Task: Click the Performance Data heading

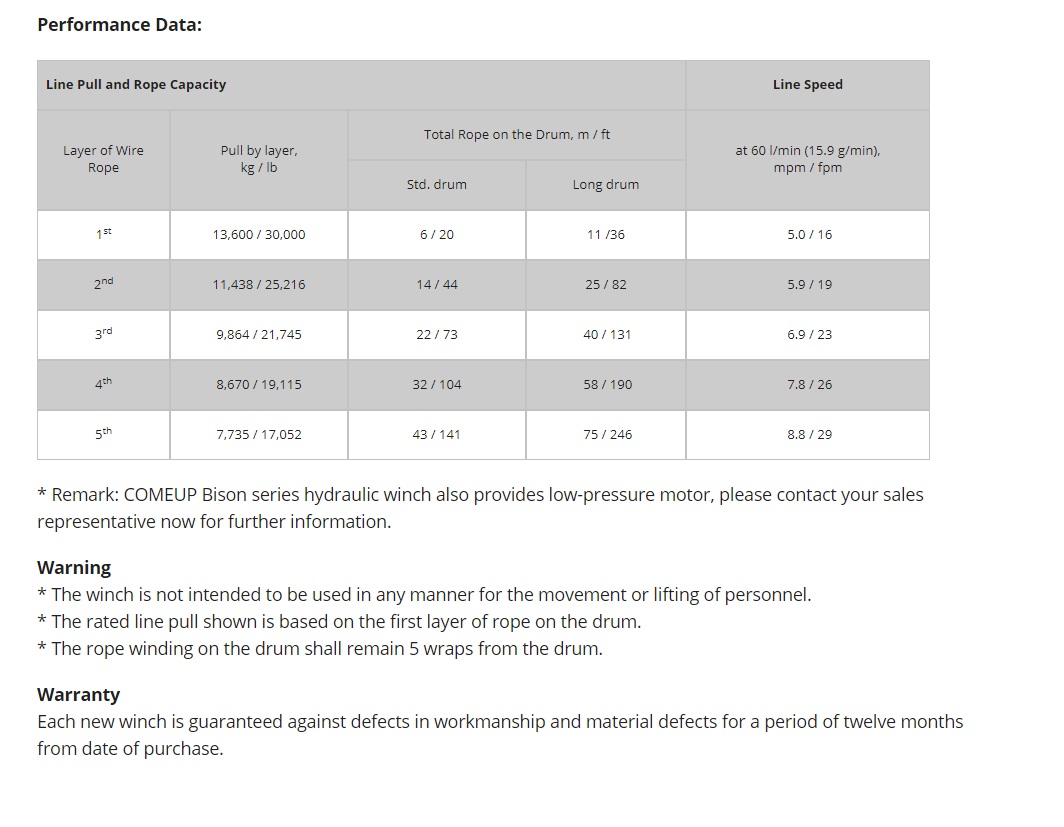Action: pyautogui.click(x=119, y=24)
